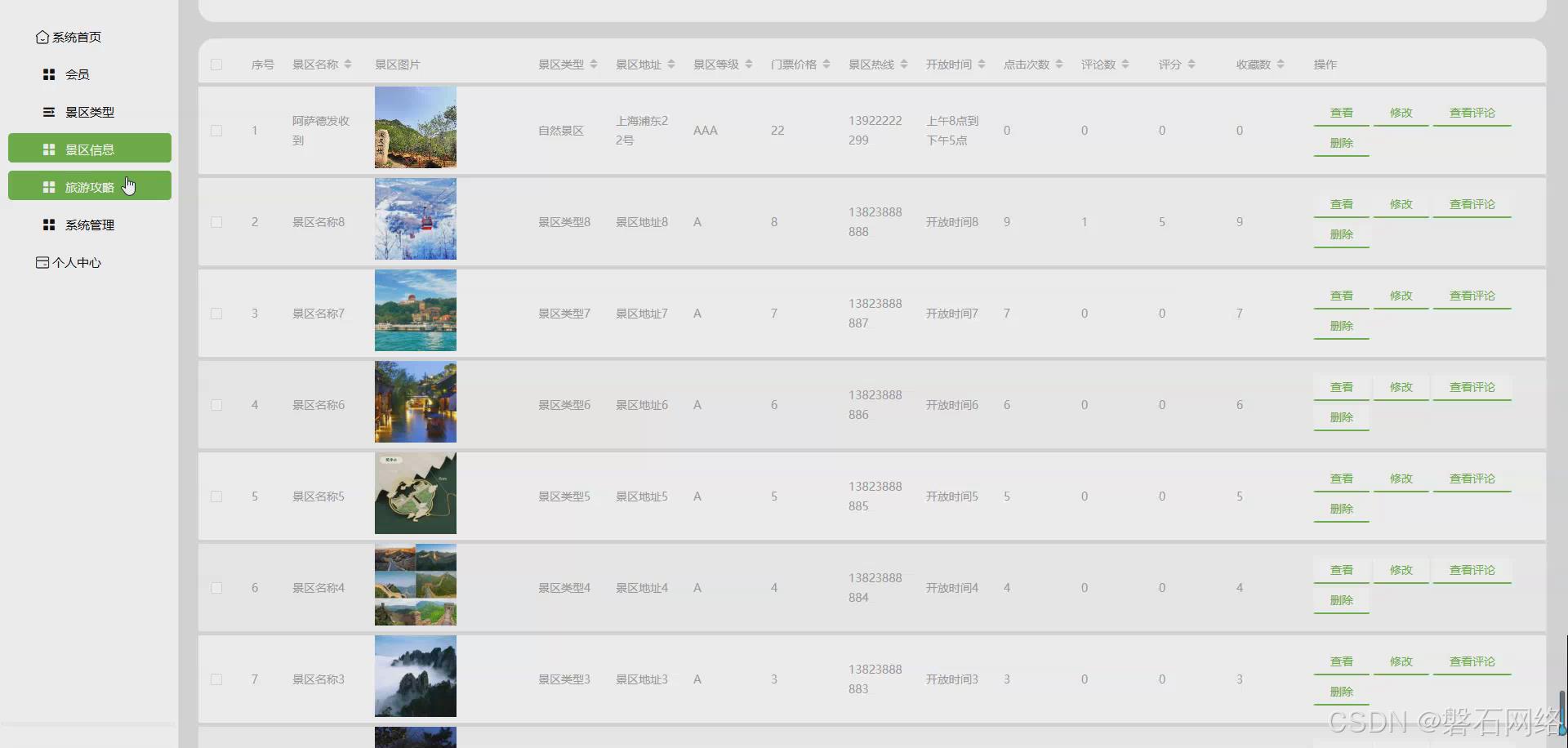Sort by 评分 column arrows
1568x748 pixels.
[1192, 65]
